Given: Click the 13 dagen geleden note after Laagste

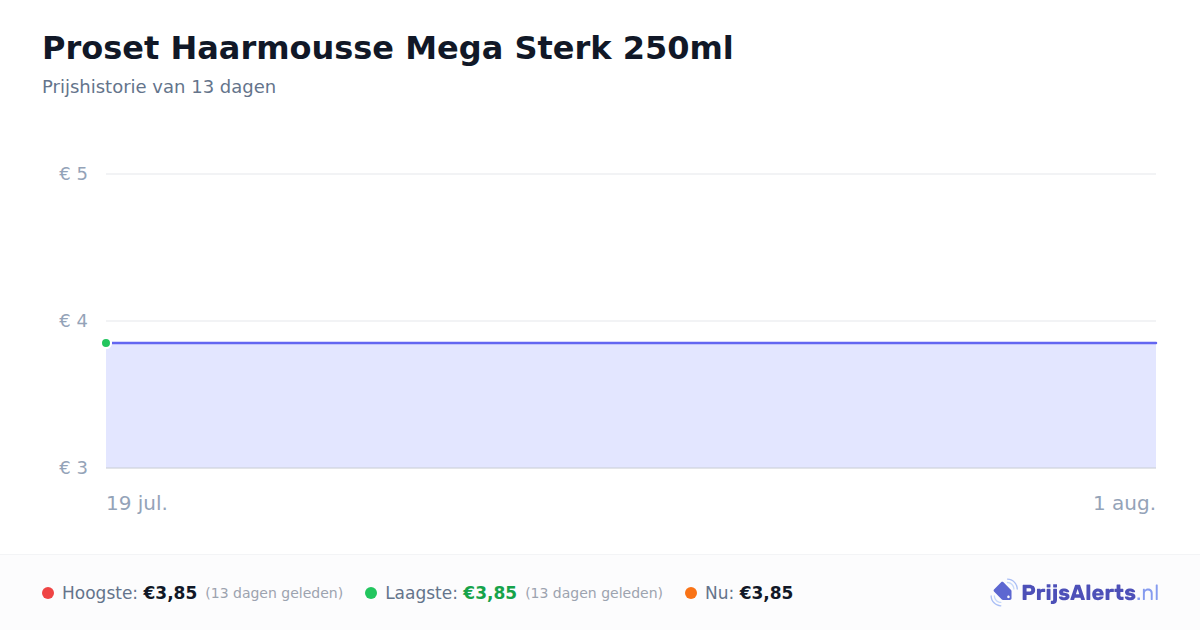Looking at the screenshot, I should [594, 593].
